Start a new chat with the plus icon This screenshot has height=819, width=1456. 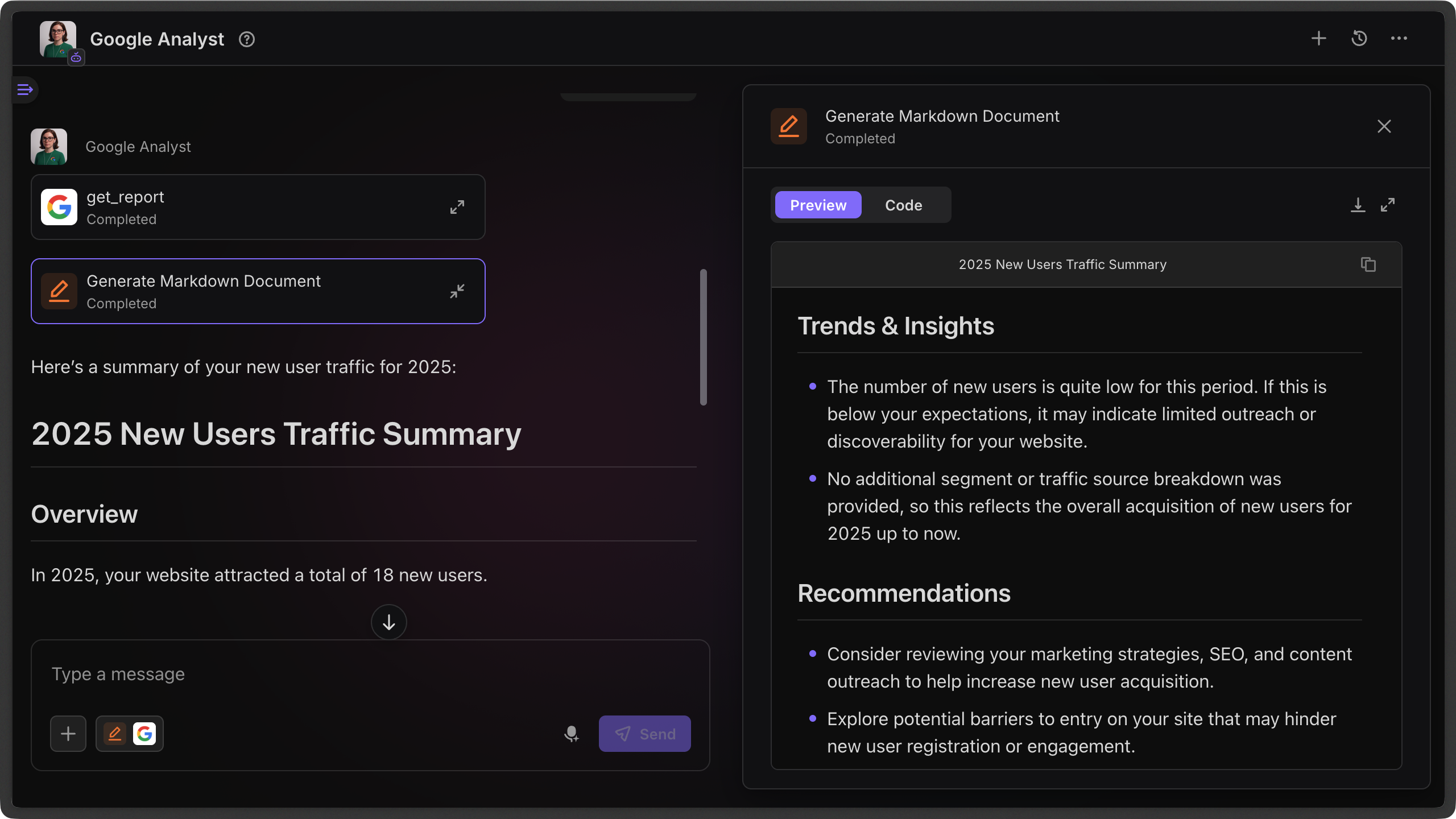pyautogui.click(x=1318, y=38)
